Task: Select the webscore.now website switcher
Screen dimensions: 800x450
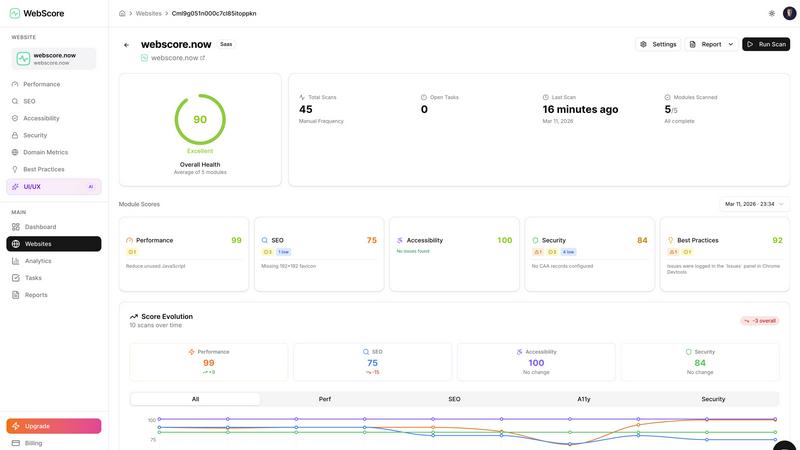Action: [54, 59]
